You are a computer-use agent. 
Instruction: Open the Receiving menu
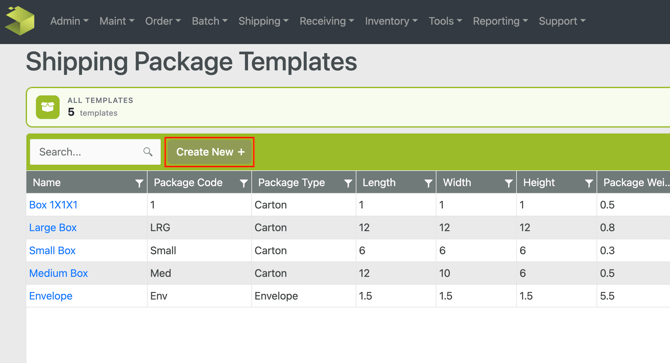point(326,21)
